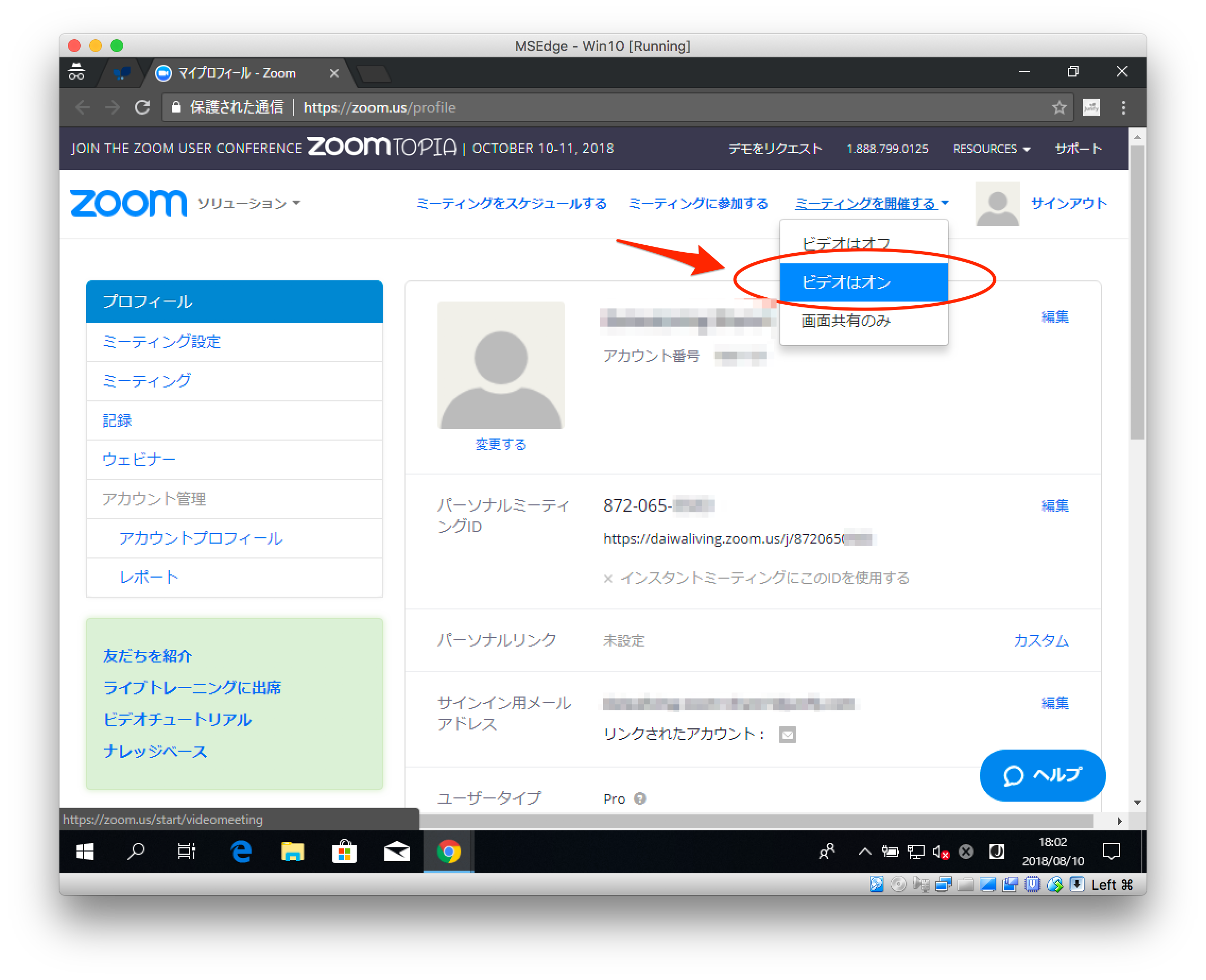The image size is (1206, 980).
Task: Launch Chrome from the taskbar
Action: 448,853
